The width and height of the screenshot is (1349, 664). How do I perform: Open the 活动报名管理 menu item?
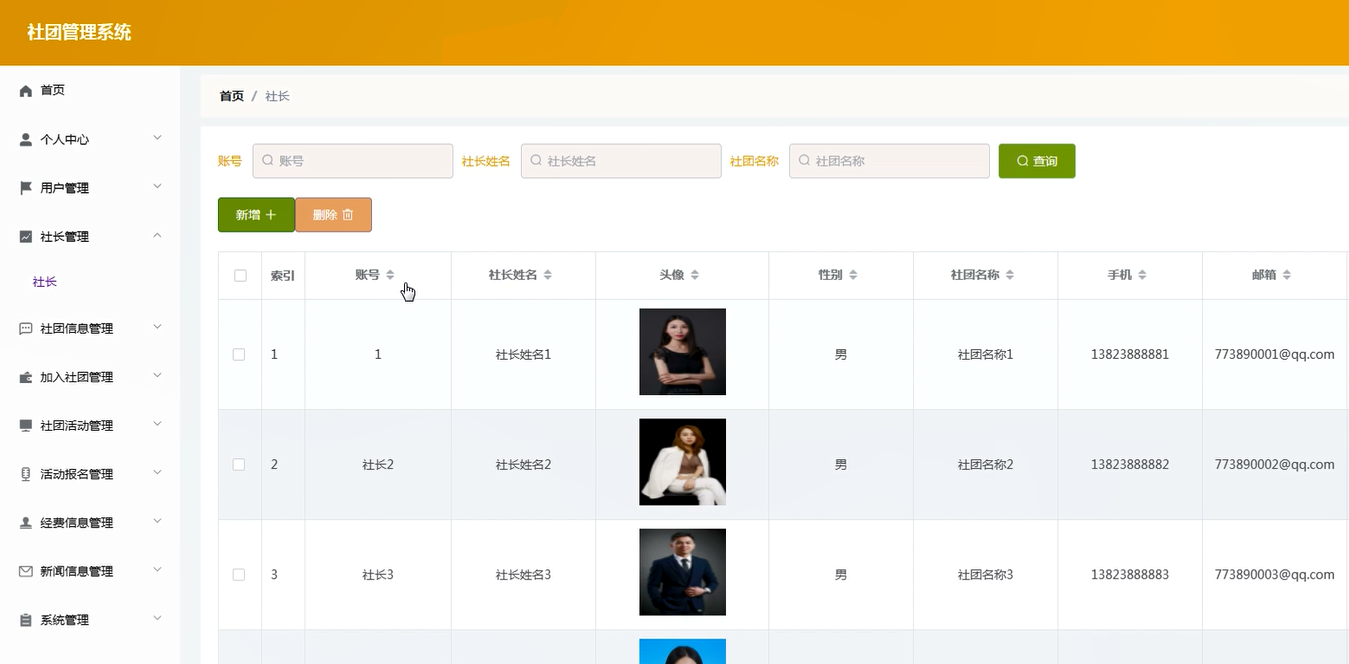coord(76,475)
